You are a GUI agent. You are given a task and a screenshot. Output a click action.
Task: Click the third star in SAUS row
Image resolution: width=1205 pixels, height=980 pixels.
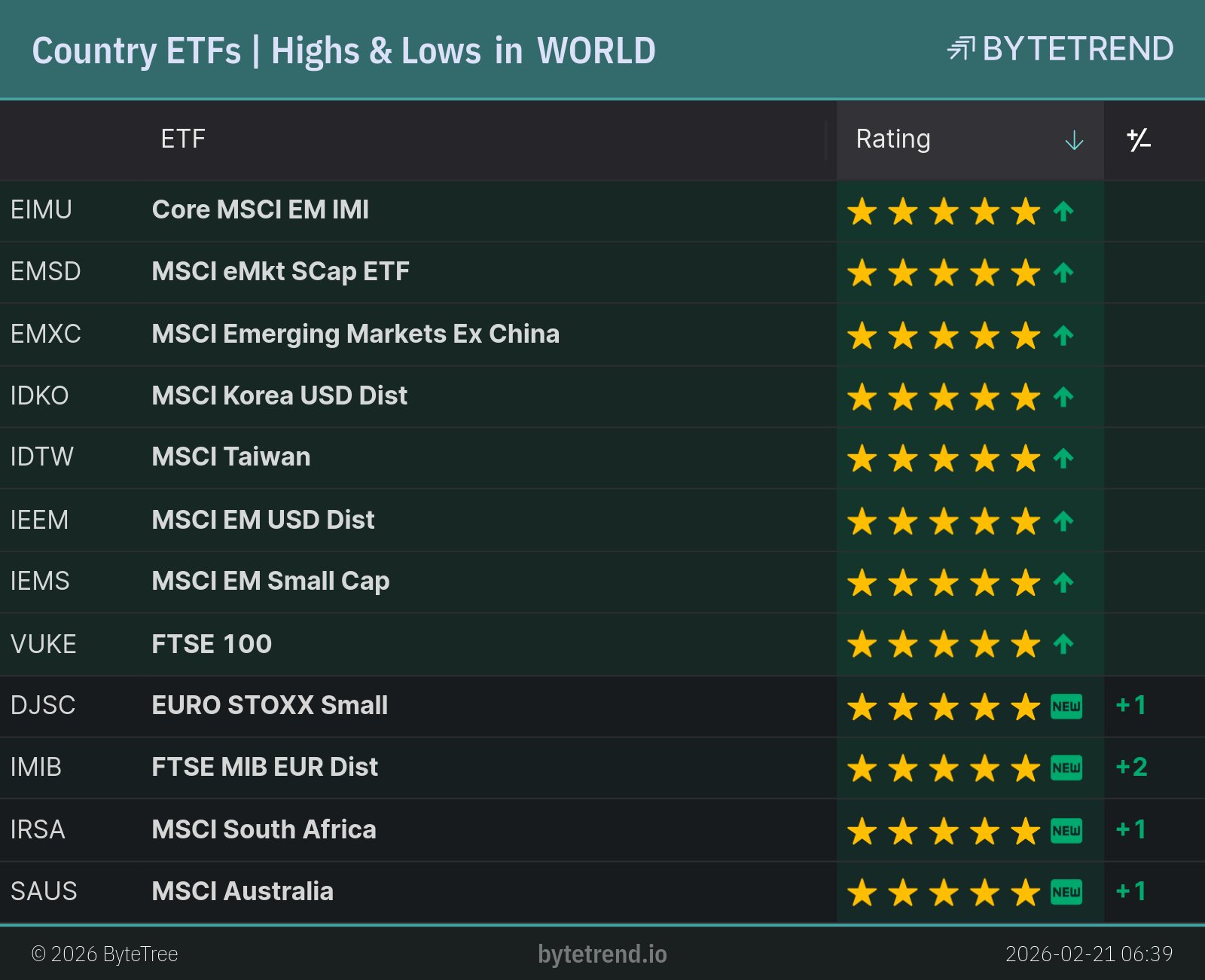pos(944,893)
